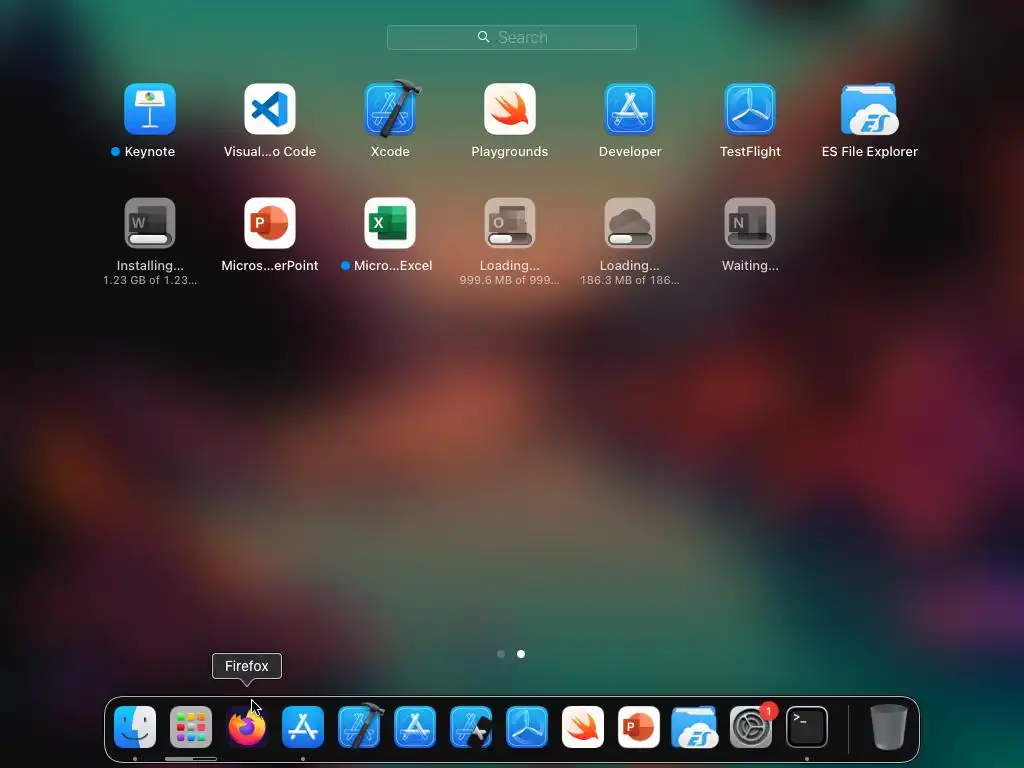Screen dimensions: 1024x768
Task: Launch TestFlight from the Launchpad grid
Action: (x=750, y=109)
